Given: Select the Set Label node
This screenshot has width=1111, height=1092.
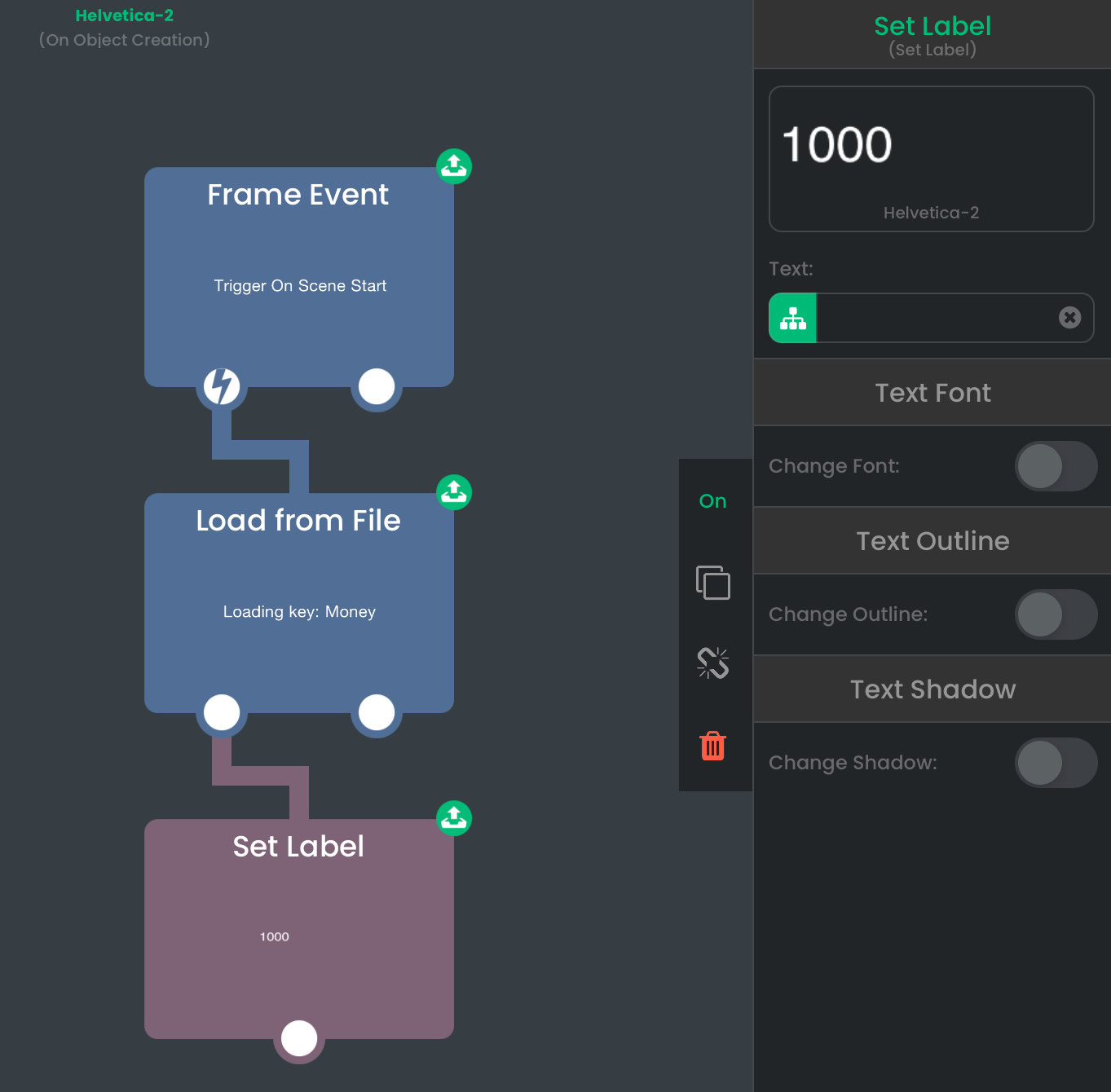Looking at the screenshot, I should click(299, 929).
